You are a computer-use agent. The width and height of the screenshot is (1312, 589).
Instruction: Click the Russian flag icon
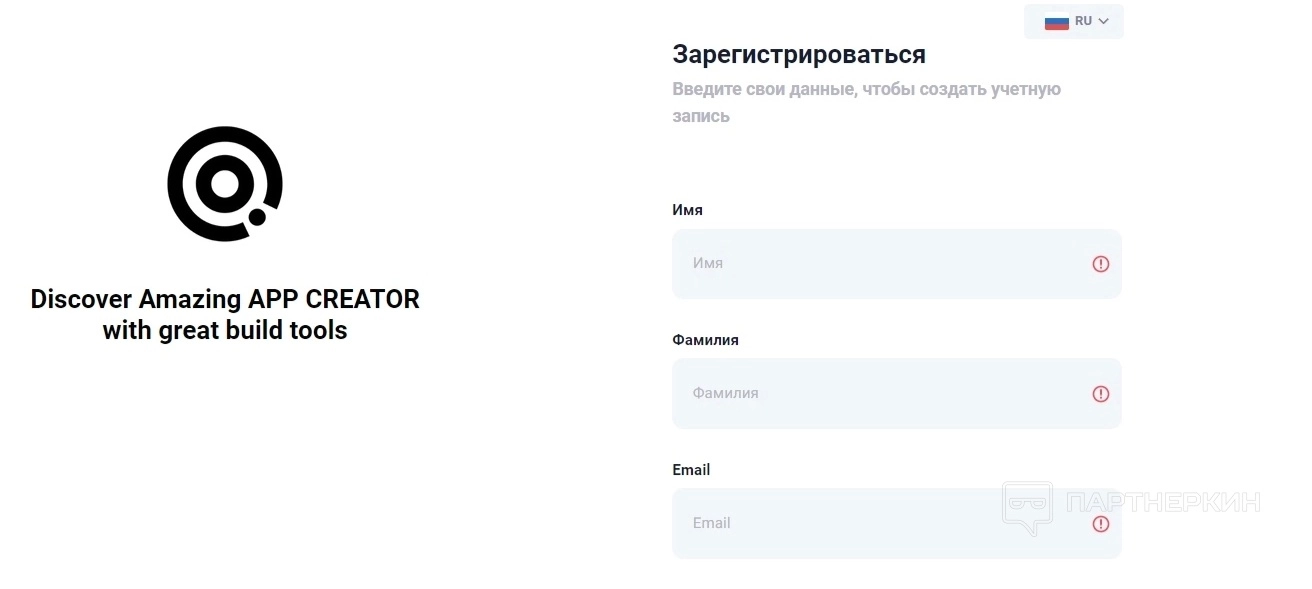(1056, 21)
